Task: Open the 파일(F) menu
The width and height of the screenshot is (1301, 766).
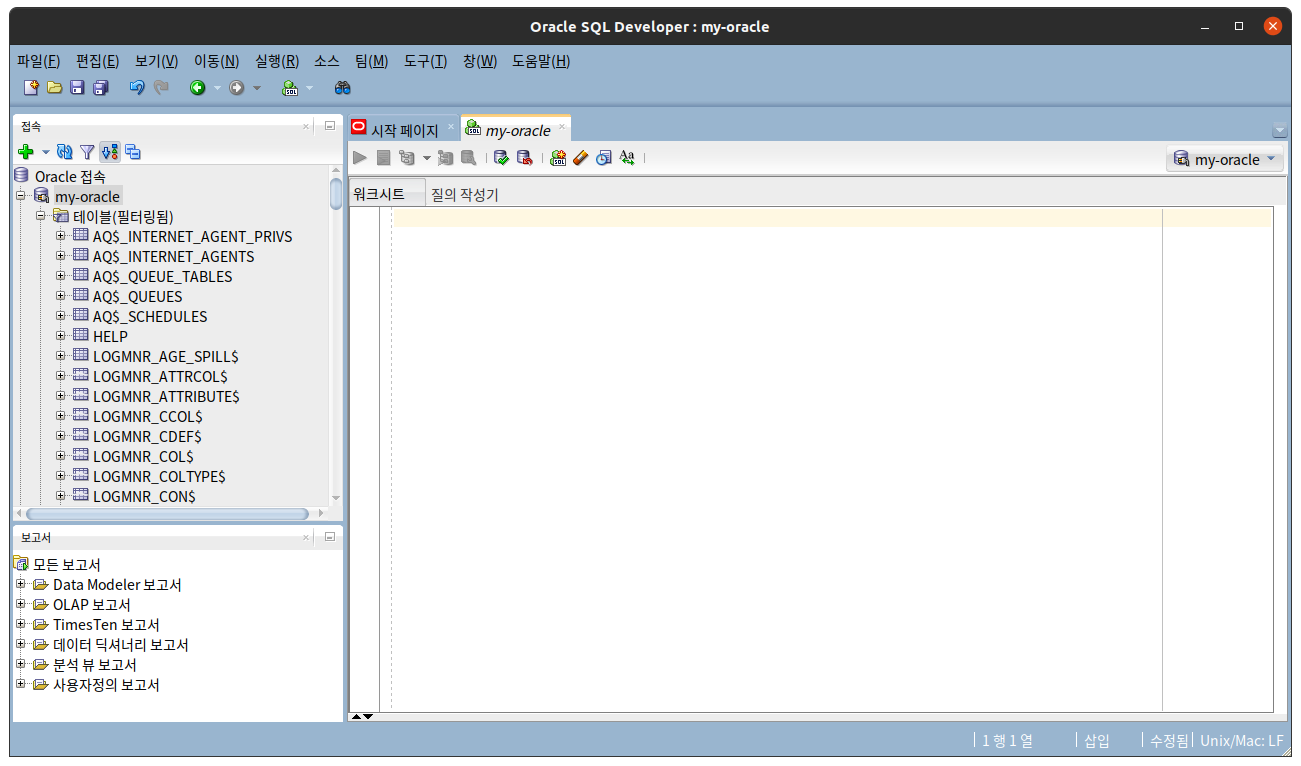Action: pyautogui.click(x=39, y=61)
